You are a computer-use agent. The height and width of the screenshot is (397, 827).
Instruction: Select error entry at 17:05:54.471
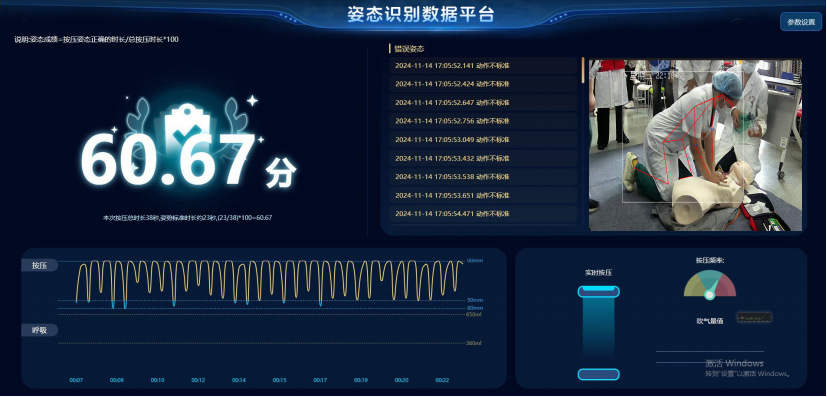483,214
